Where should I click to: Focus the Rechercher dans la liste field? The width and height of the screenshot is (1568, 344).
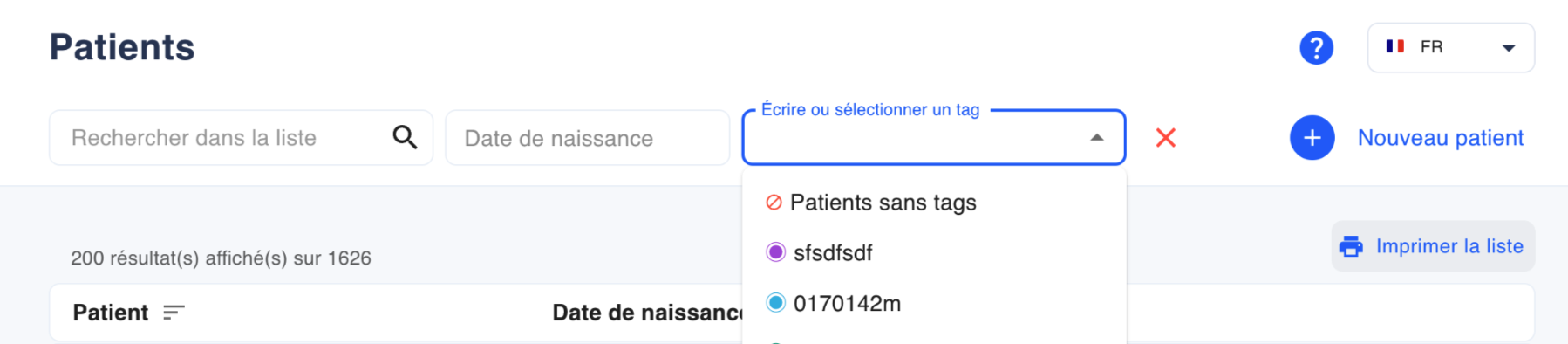click(x=241, y=138)
